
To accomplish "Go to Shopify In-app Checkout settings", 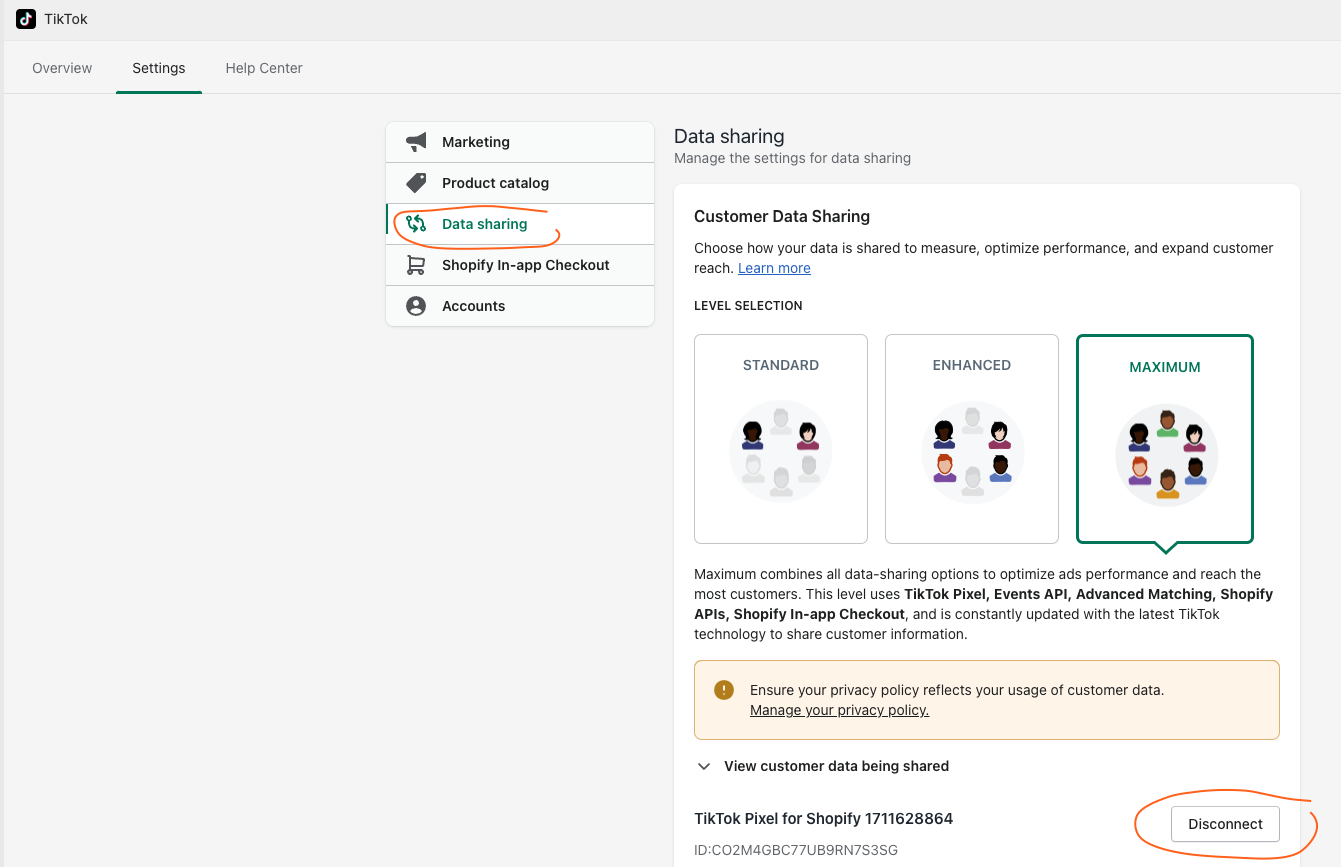I will (x=525, y=265).
